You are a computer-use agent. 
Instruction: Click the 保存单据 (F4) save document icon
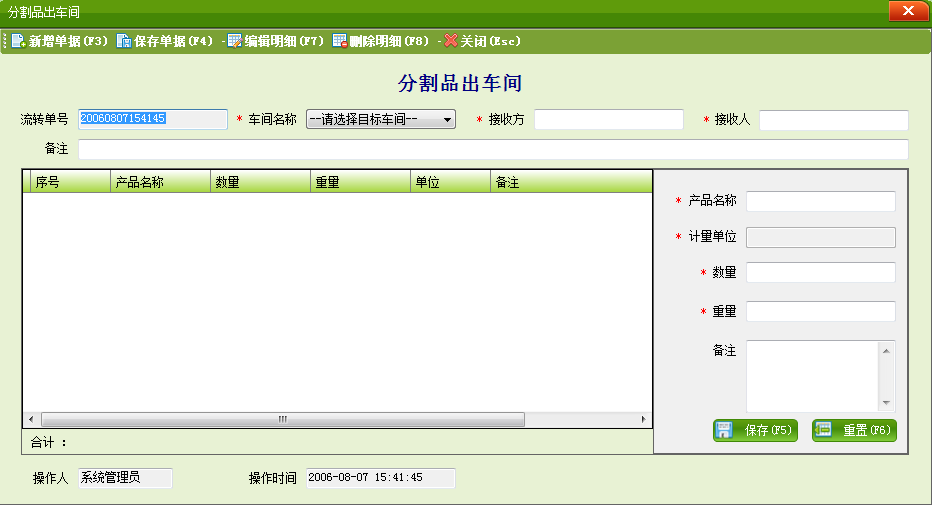(124, 41)
